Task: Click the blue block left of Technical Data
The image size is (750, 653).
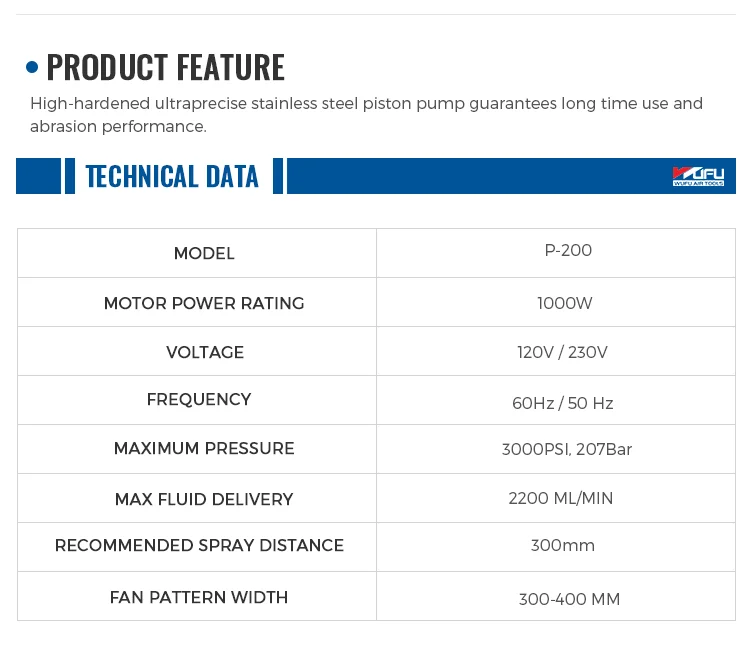Action: pyautogui.click(x=38, y=176)
